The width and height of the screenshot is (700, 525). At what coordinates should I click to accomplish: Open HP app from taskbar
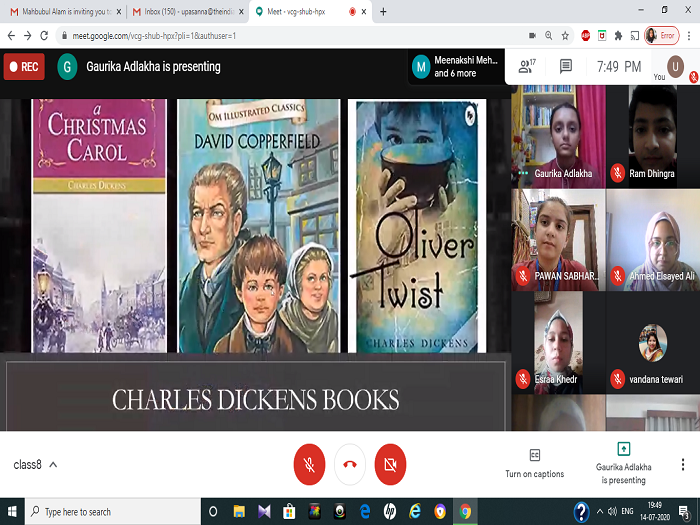[390, 512]
